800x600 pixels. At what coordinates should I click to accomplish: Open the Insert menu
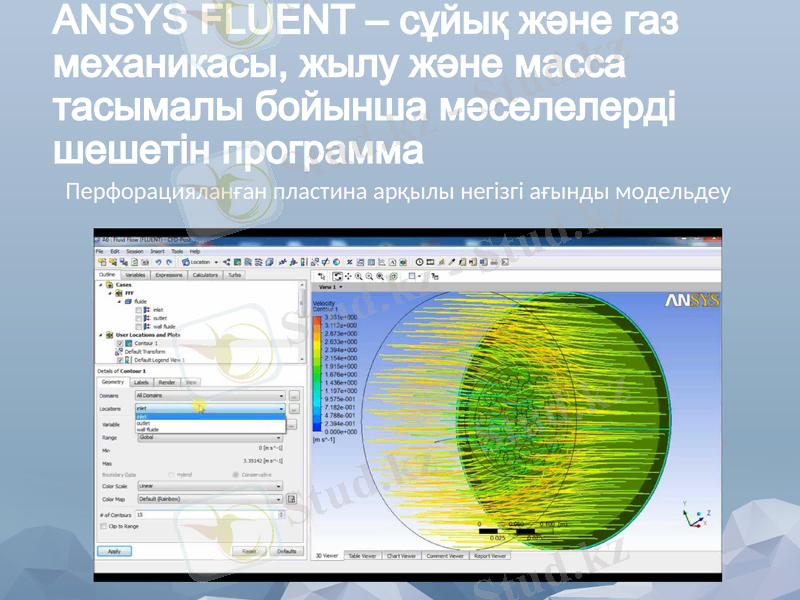pyautogui.click(x=156, y=252)
